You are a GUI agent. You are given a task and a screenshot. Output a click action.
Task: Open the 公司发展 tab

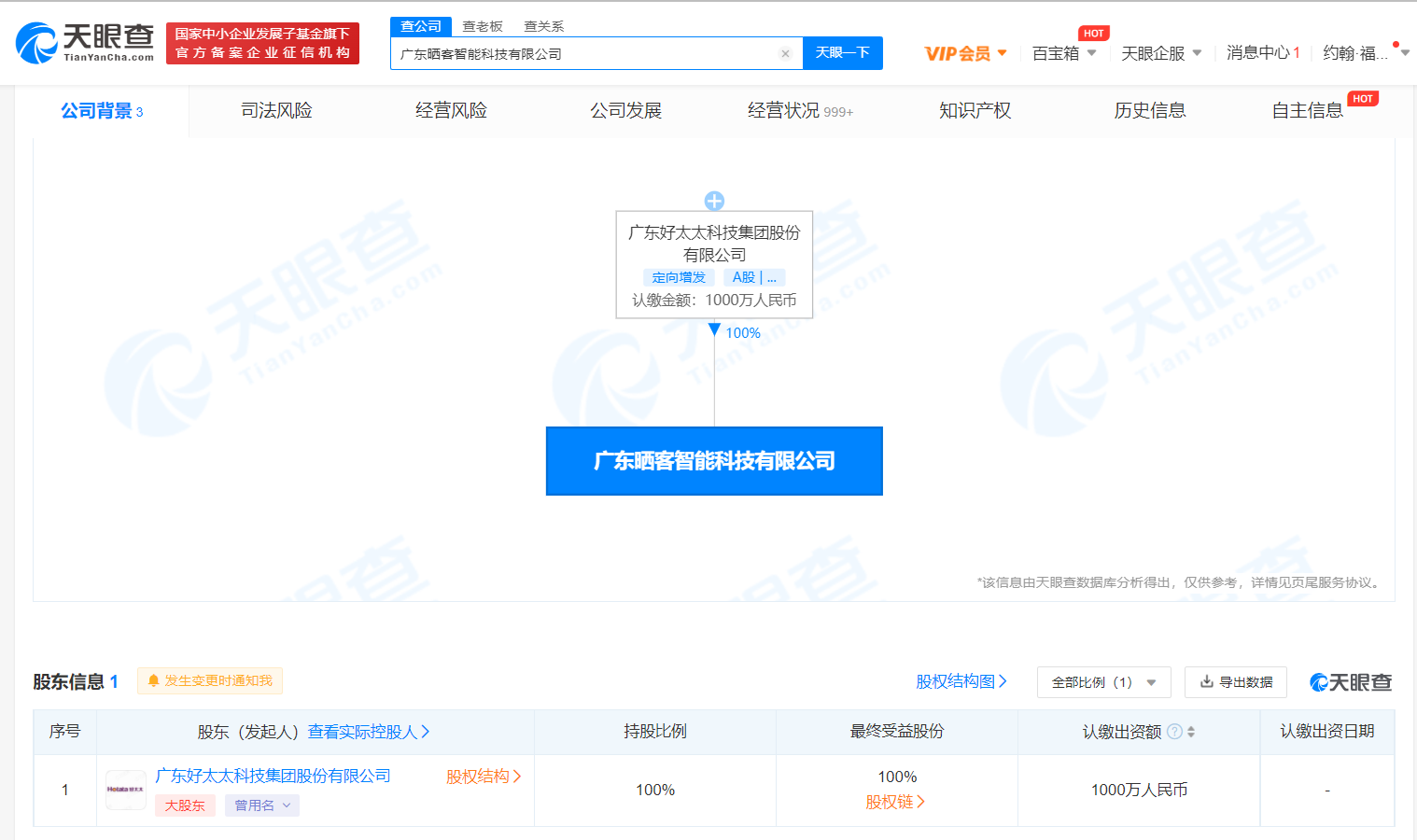625,111
